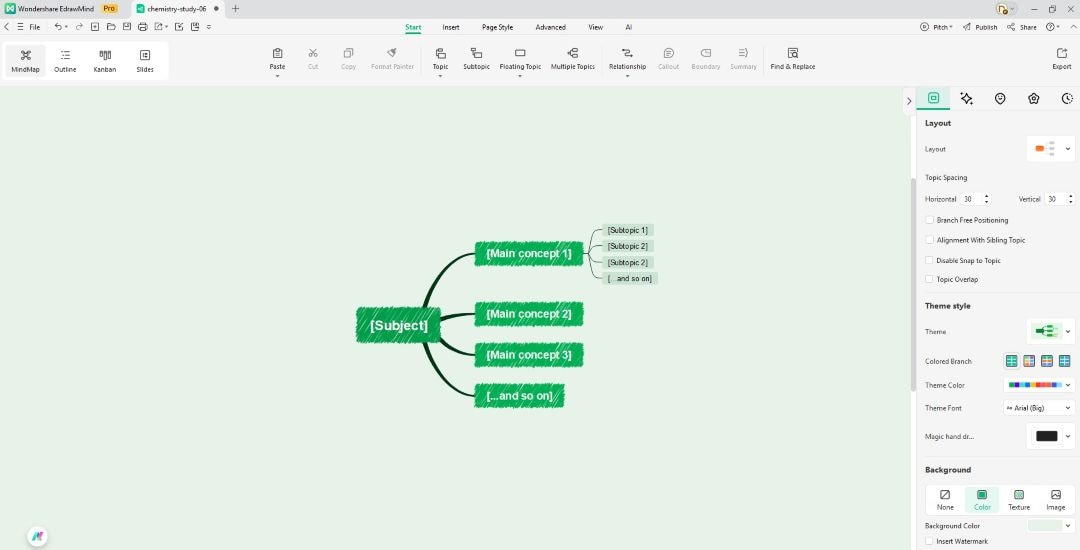Open the clipart flower-icon panel

coord(1033,98)
